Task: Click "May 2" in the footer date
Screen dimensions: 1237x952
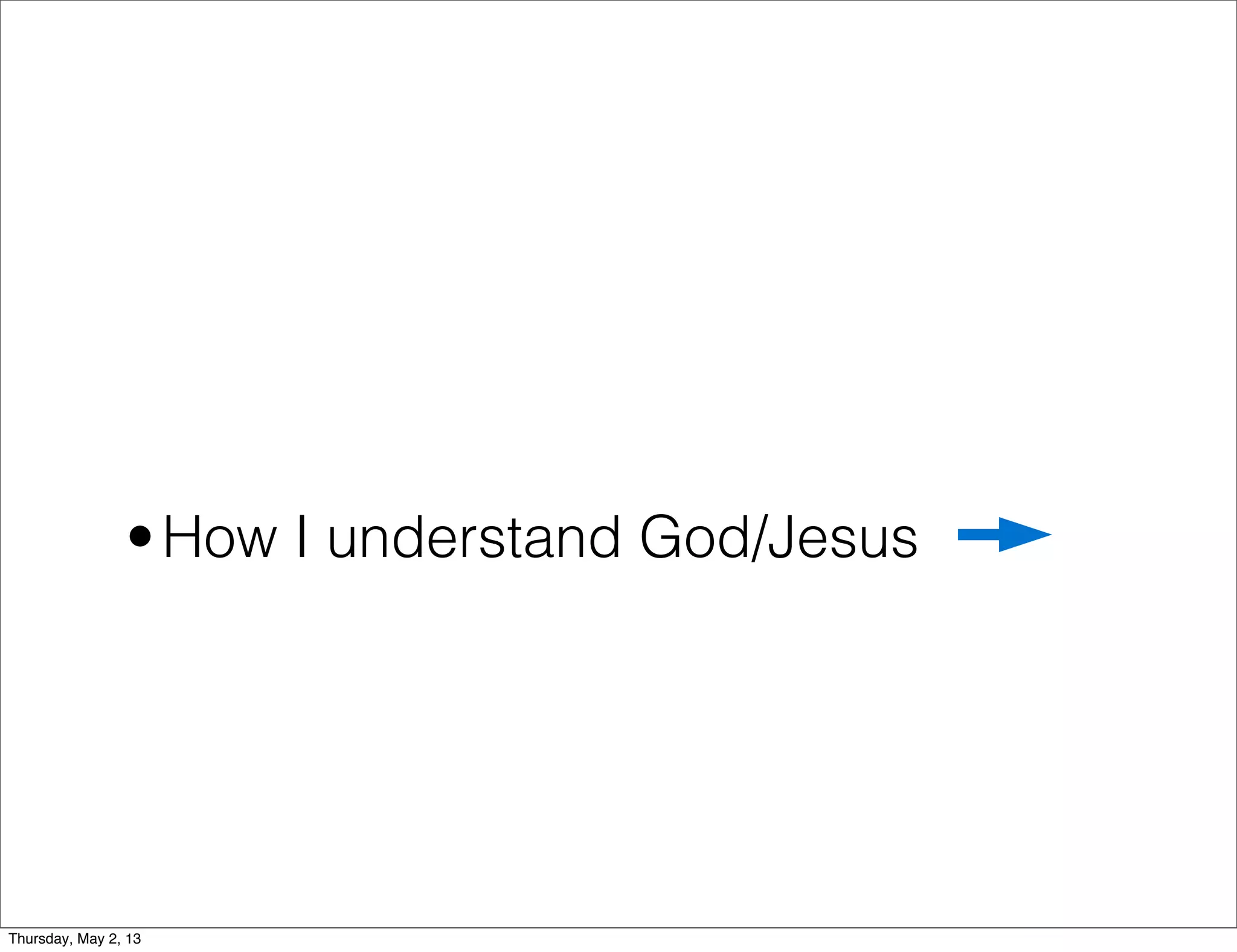Action: [98, 939]
